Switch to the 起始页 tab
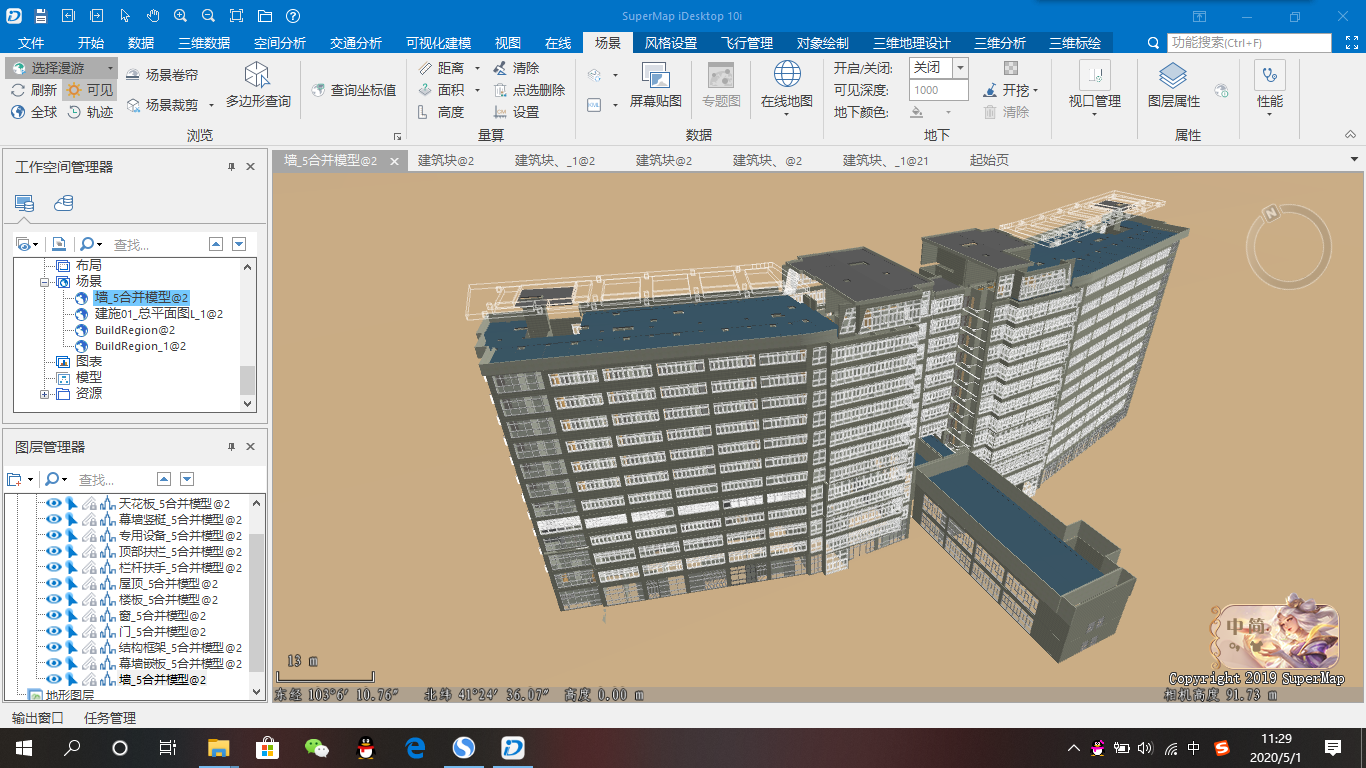Screen dimensions: 1366x768 pyautogui.click(x=989, y=160)
